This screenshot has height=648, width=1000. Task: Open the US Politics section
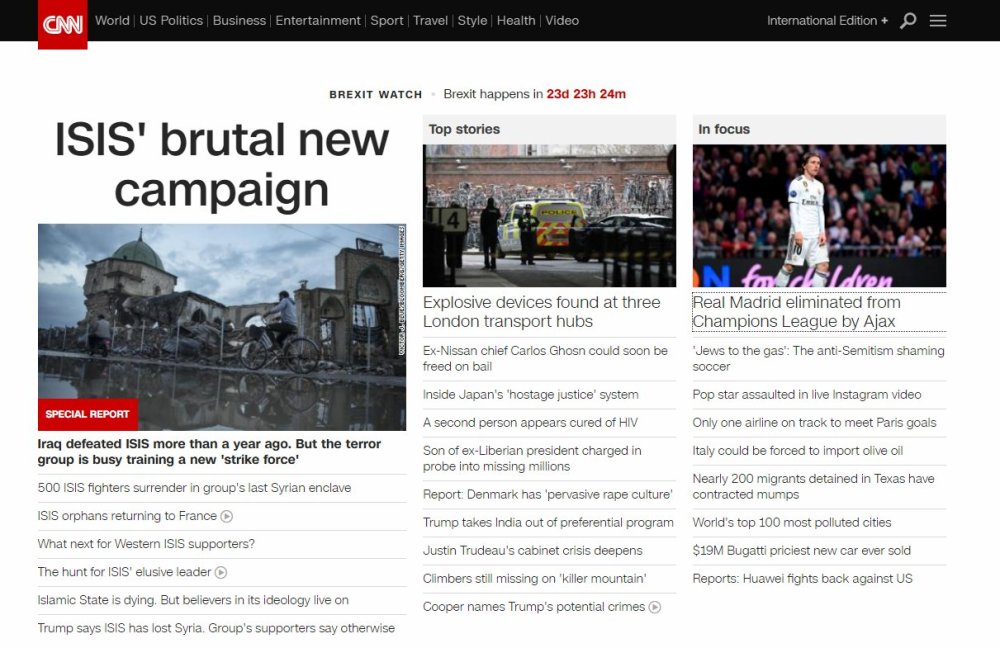(x=171, y=20)
